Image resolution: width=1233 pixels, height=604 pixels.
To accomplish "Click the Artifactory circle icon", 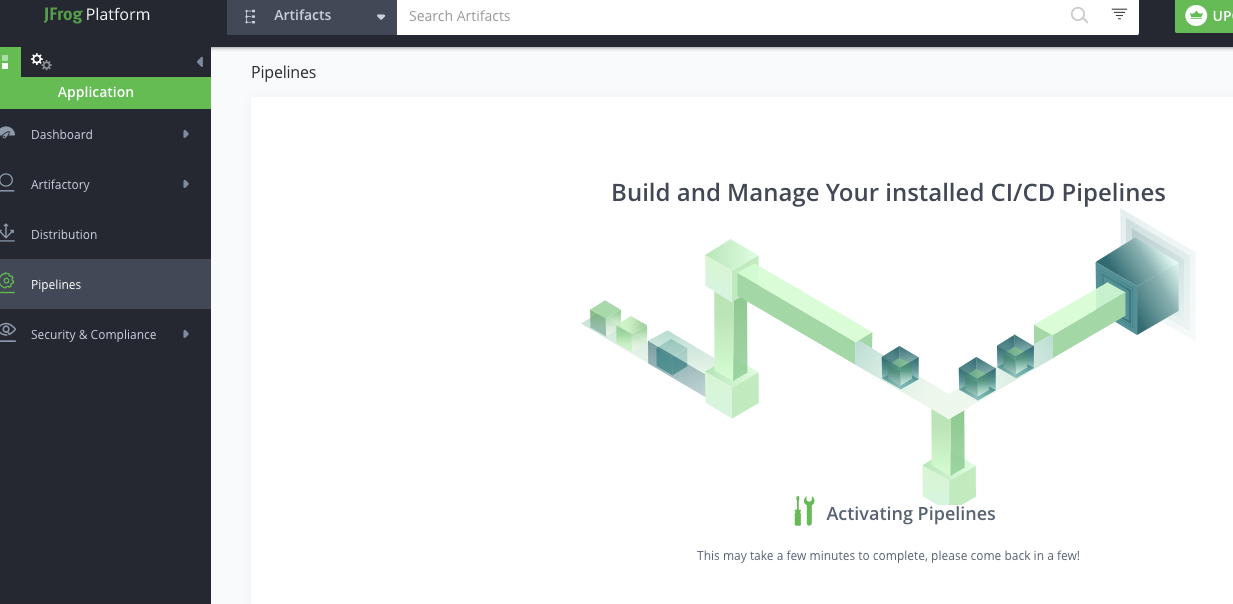I will tap(8, 183).
